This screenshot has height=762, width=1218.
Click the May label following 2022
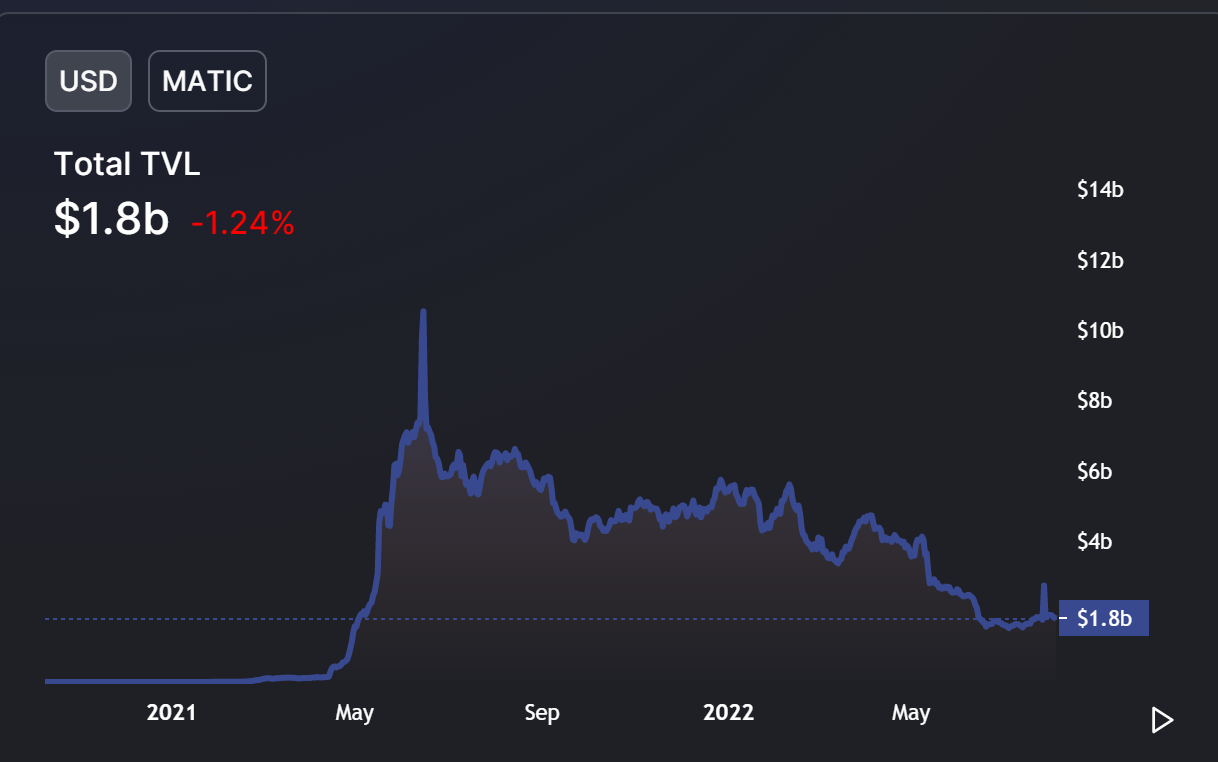(911, 713)
